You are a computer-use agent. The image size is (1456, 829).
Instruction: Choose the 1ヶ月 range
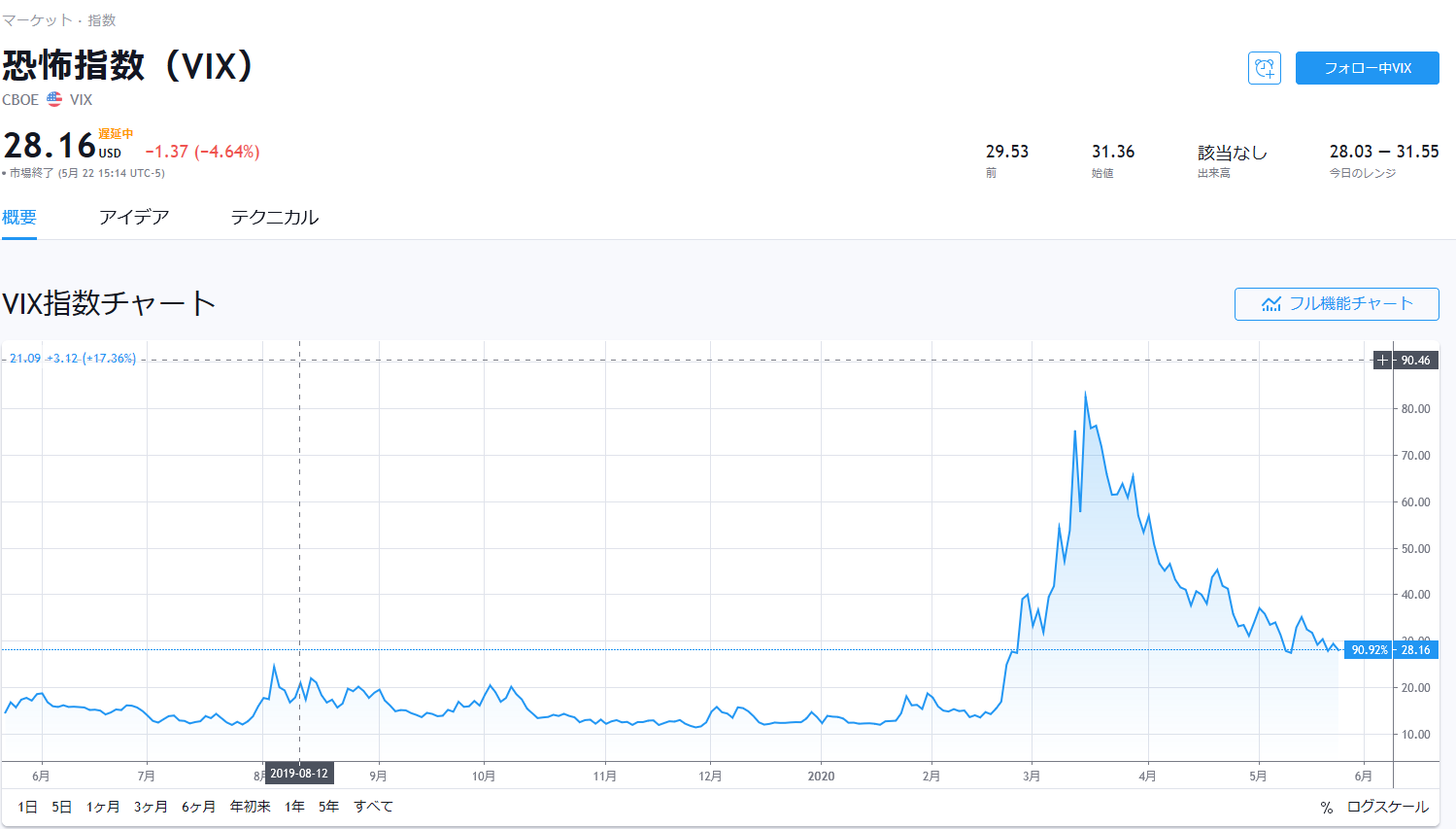click(103, 807)
